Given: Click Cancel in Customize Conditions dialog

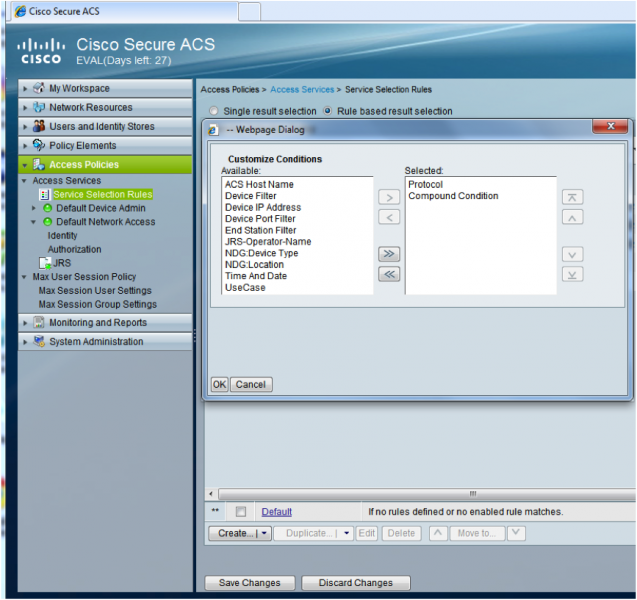Looking at the screenshot, I should pyautogui.click(x=251, y=384).
